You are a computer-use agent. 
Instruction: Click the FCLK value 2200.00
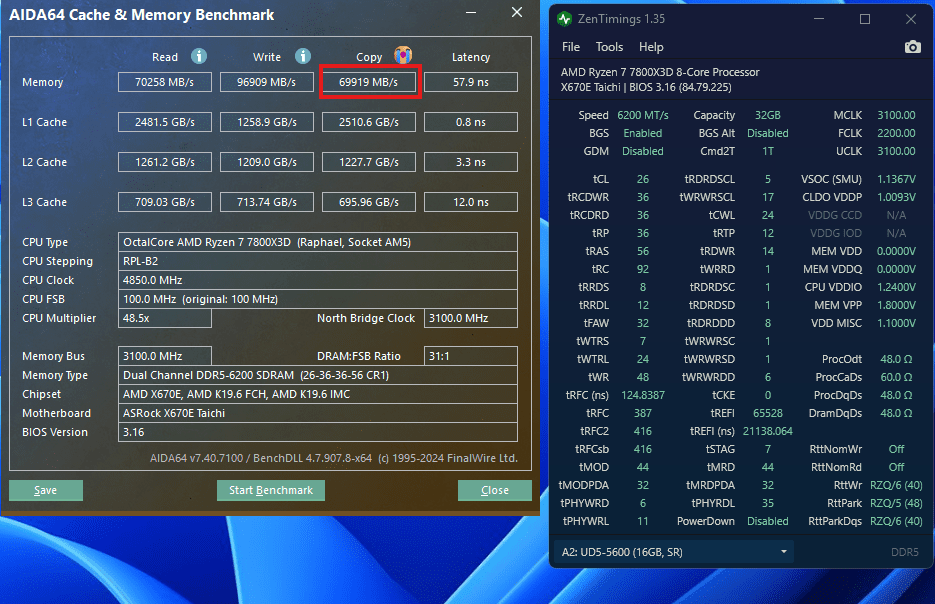point(896,133)
